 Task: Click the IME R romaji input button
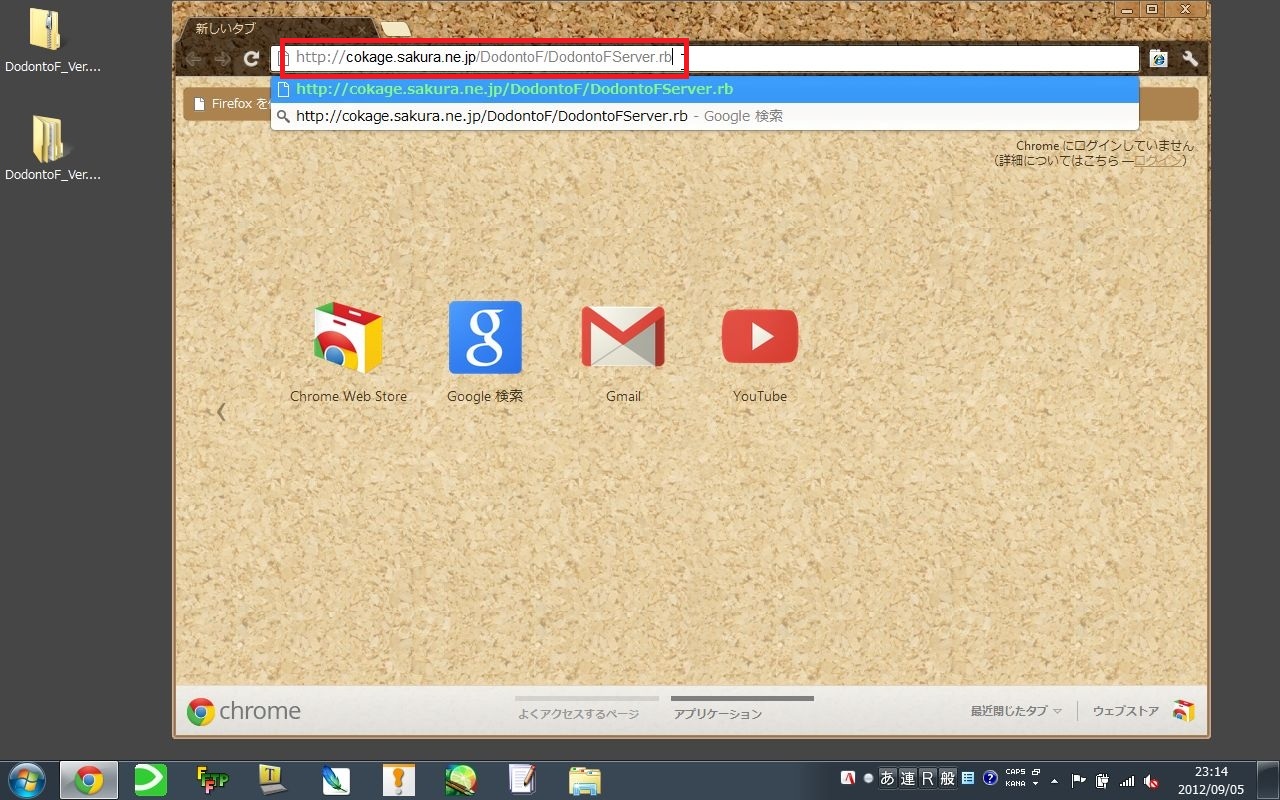click(927, 779)
